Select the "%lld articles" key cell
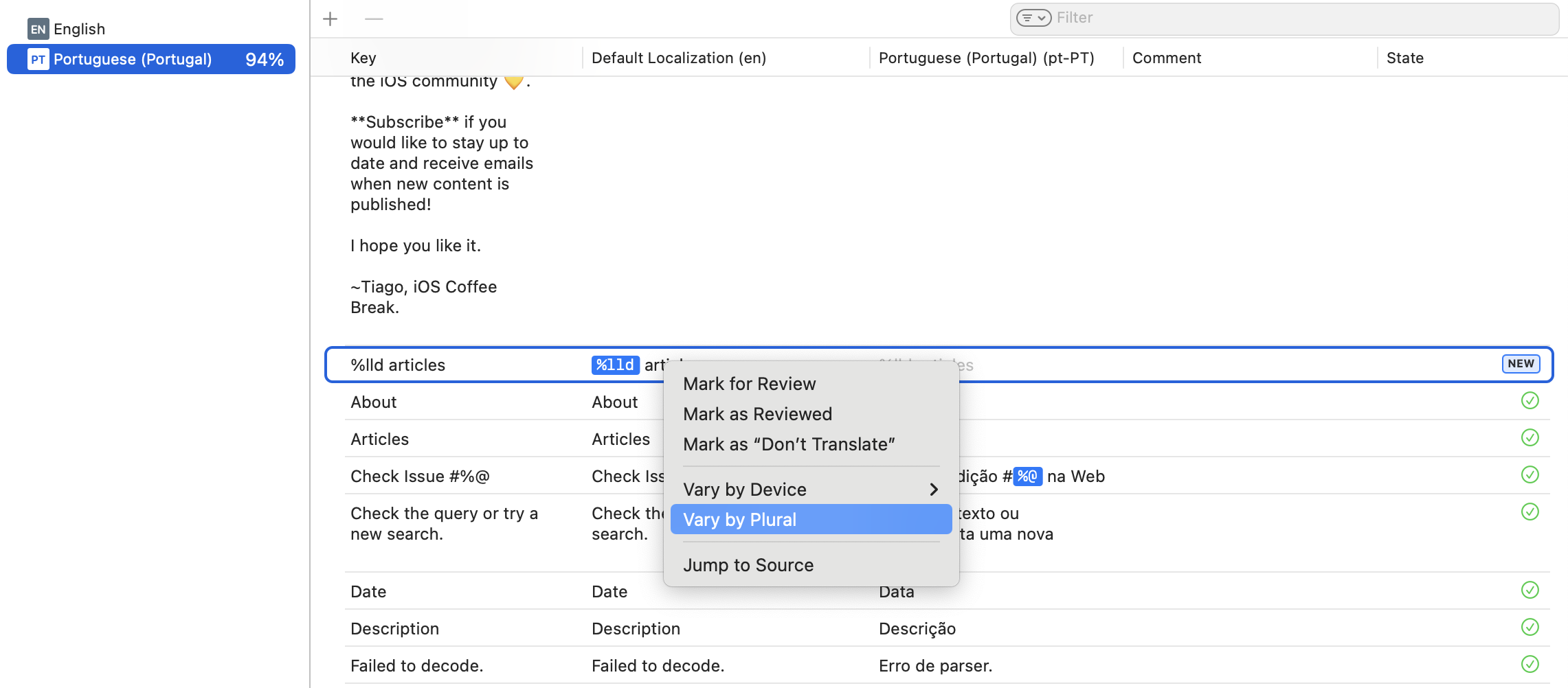Screen dimensions: 1568x688 coord(398,365)
